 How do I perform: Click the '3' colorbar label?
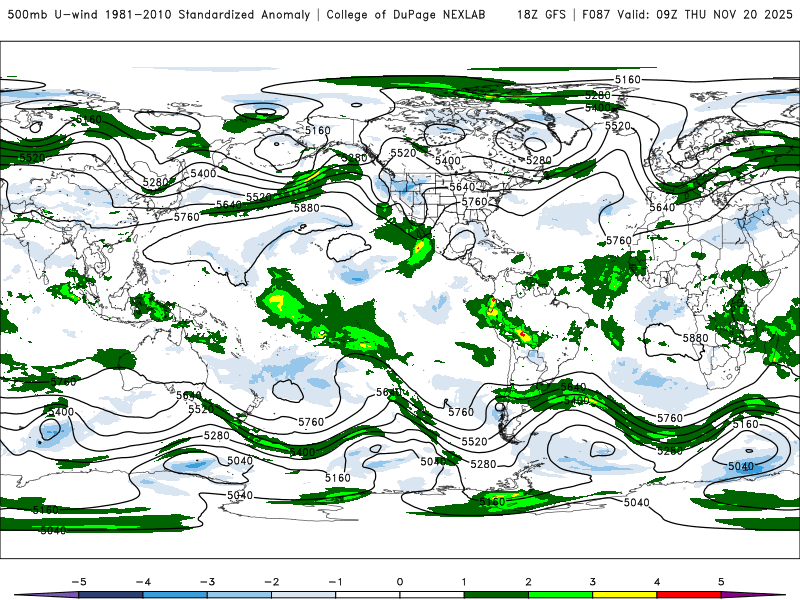coord(592,582)
